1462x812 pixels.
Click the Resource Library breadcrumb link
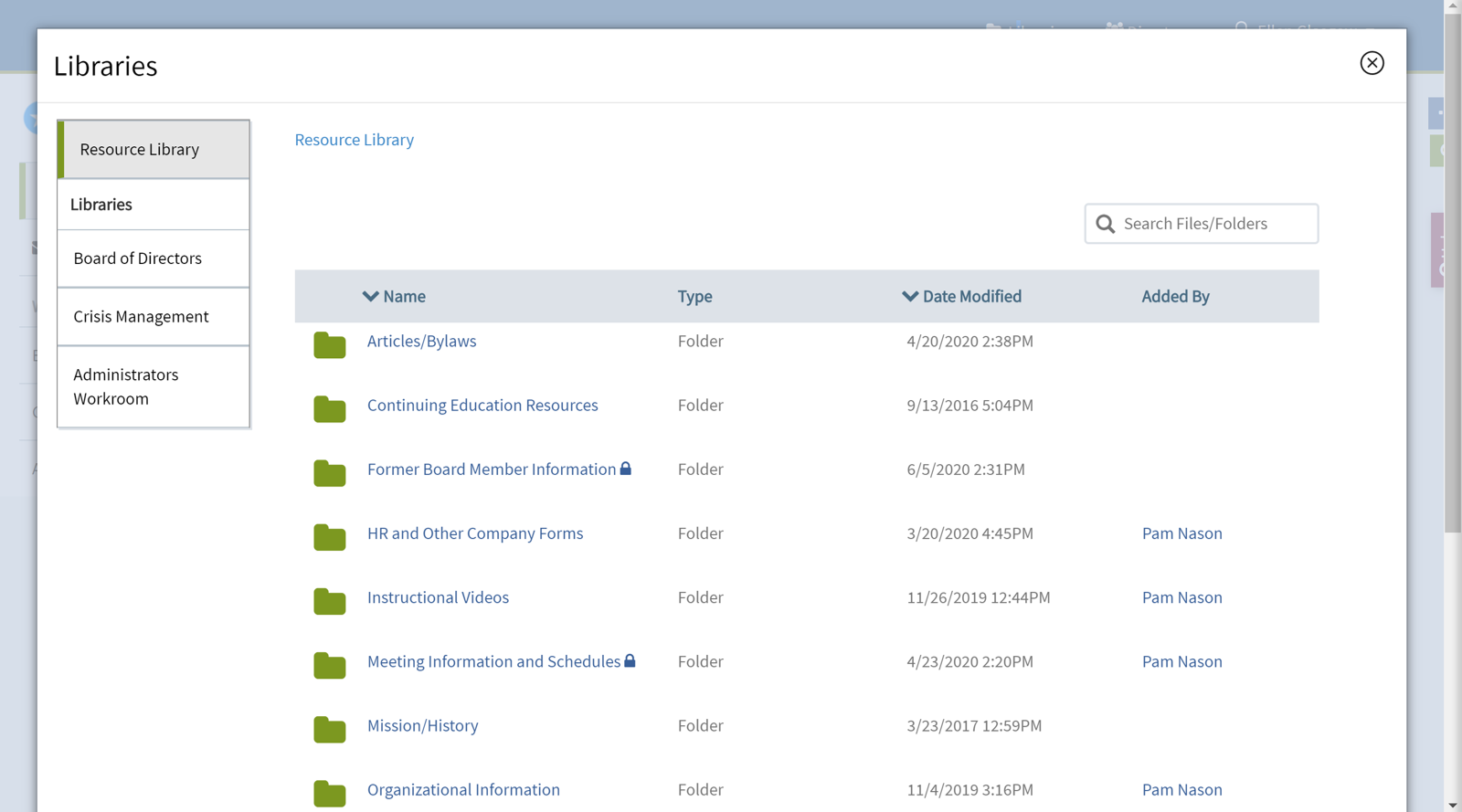[354, 140]
